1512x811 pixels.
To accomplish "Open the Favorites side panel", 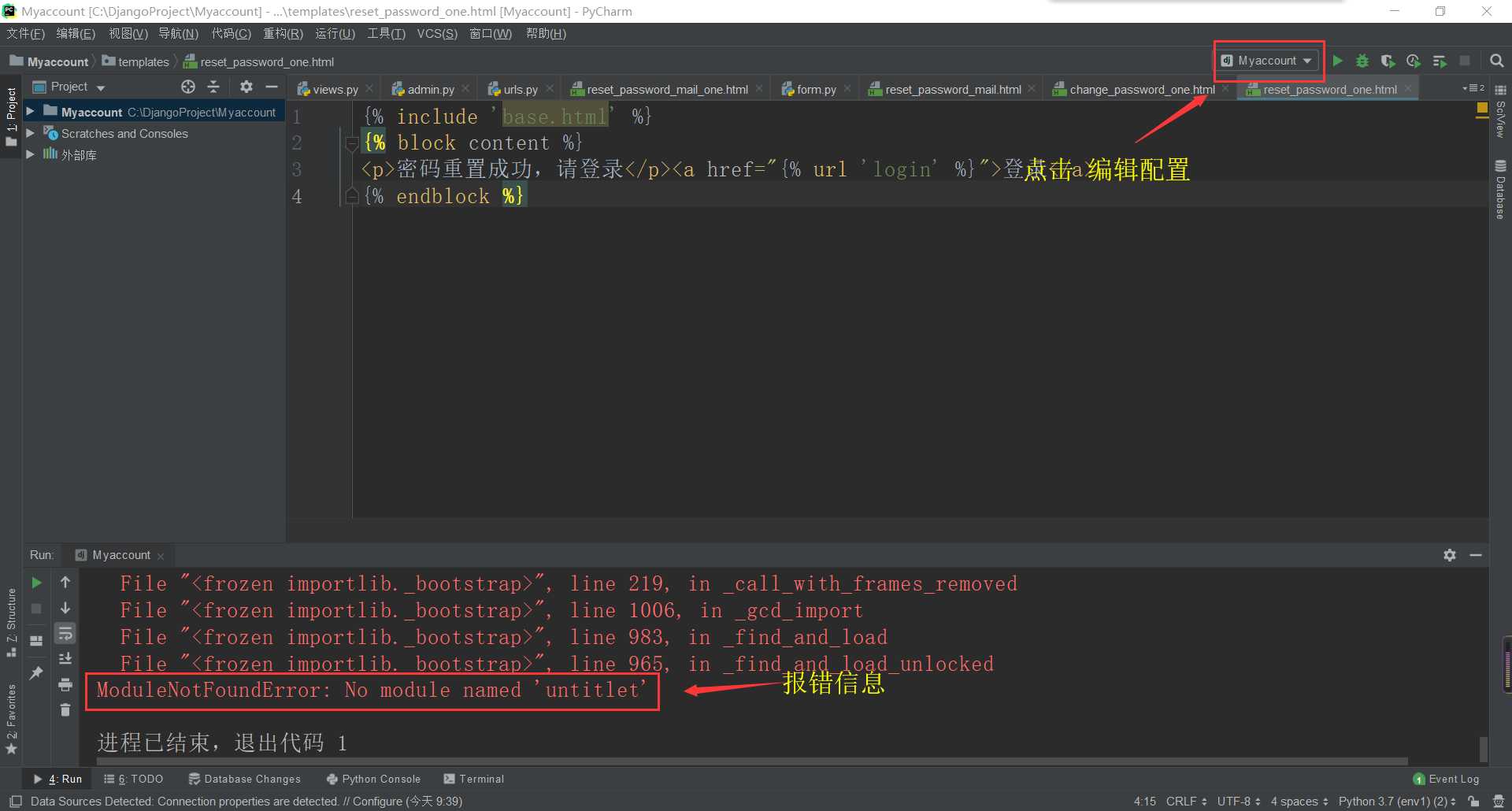I will pos(11,719).
